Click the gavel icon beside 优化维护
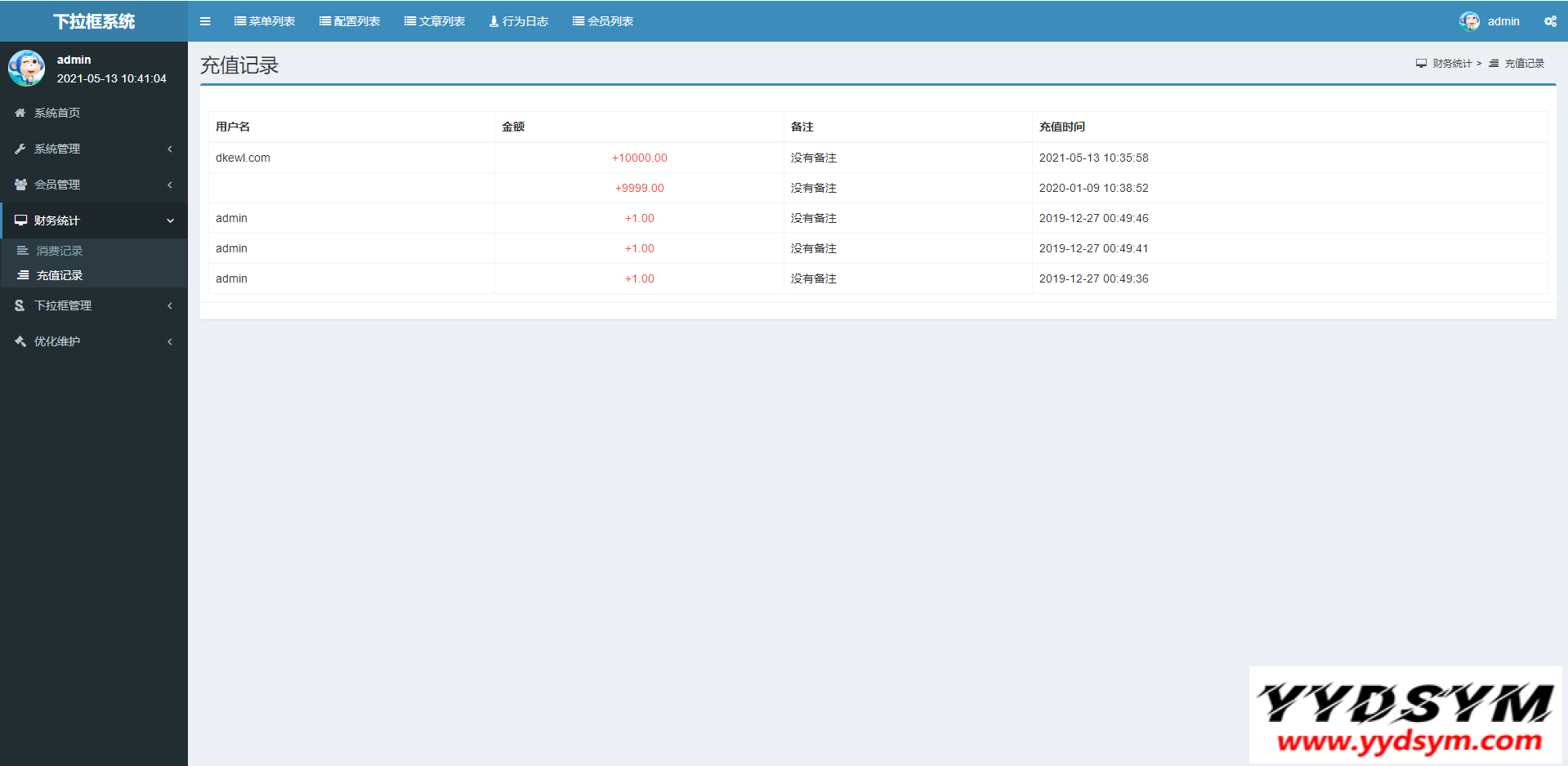This screenshot has height=766, width=1568. [x=20, y=341]
